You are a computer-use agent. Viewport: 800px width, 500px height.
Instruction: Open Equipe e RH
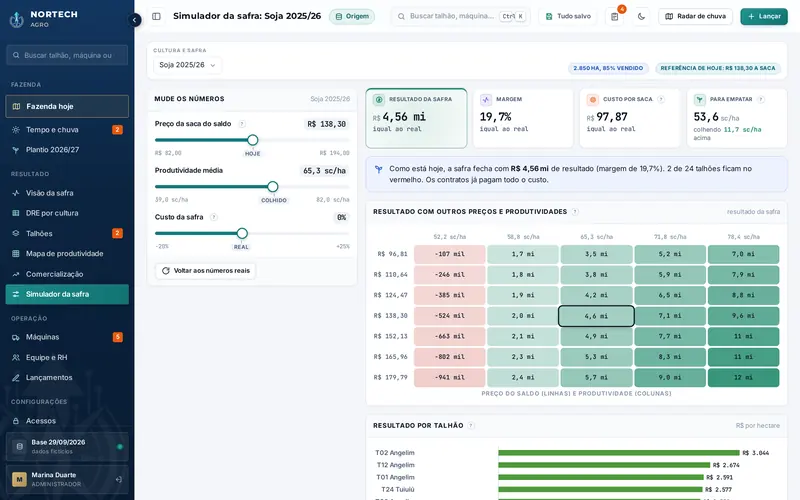coord(67,357)
